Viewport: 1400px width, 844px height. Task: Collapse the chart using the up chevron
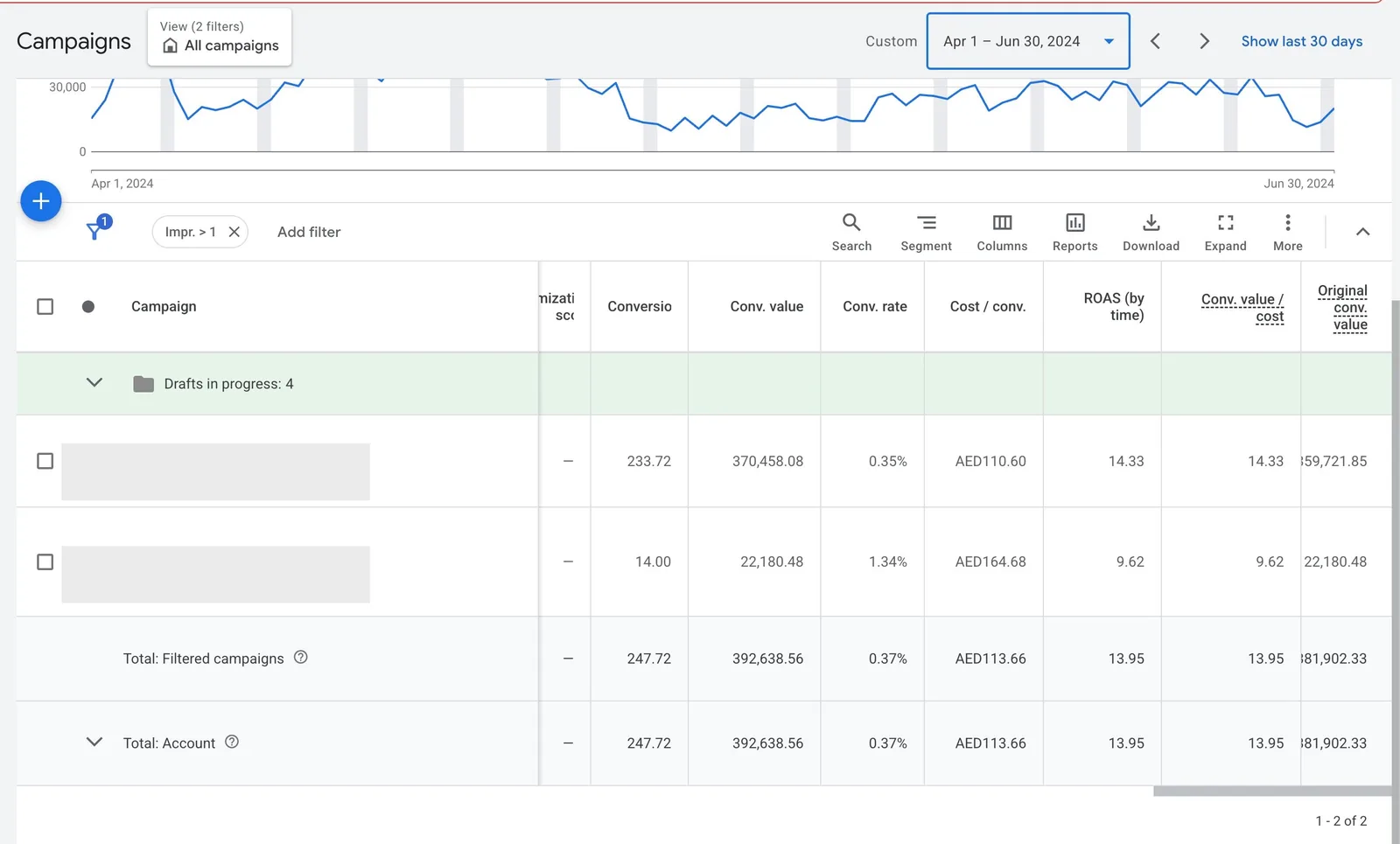pos(1362,232)
